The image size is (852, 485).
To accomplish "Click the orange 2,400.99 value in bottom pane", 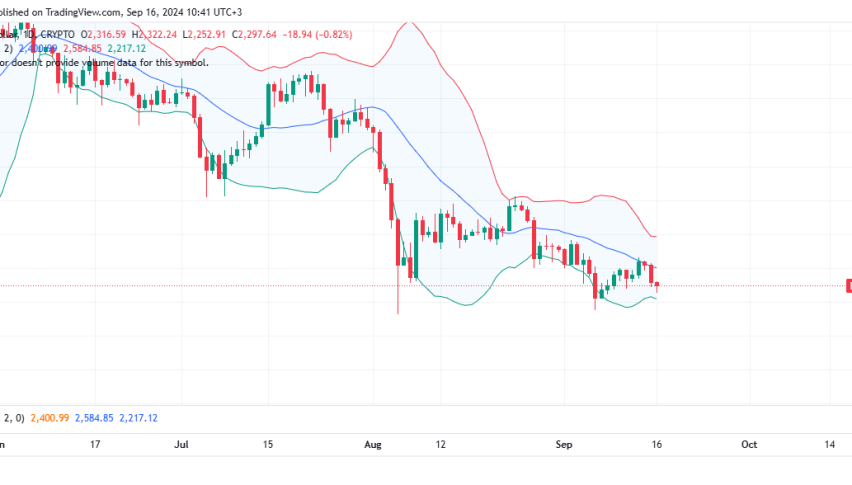I will (50, 418).
